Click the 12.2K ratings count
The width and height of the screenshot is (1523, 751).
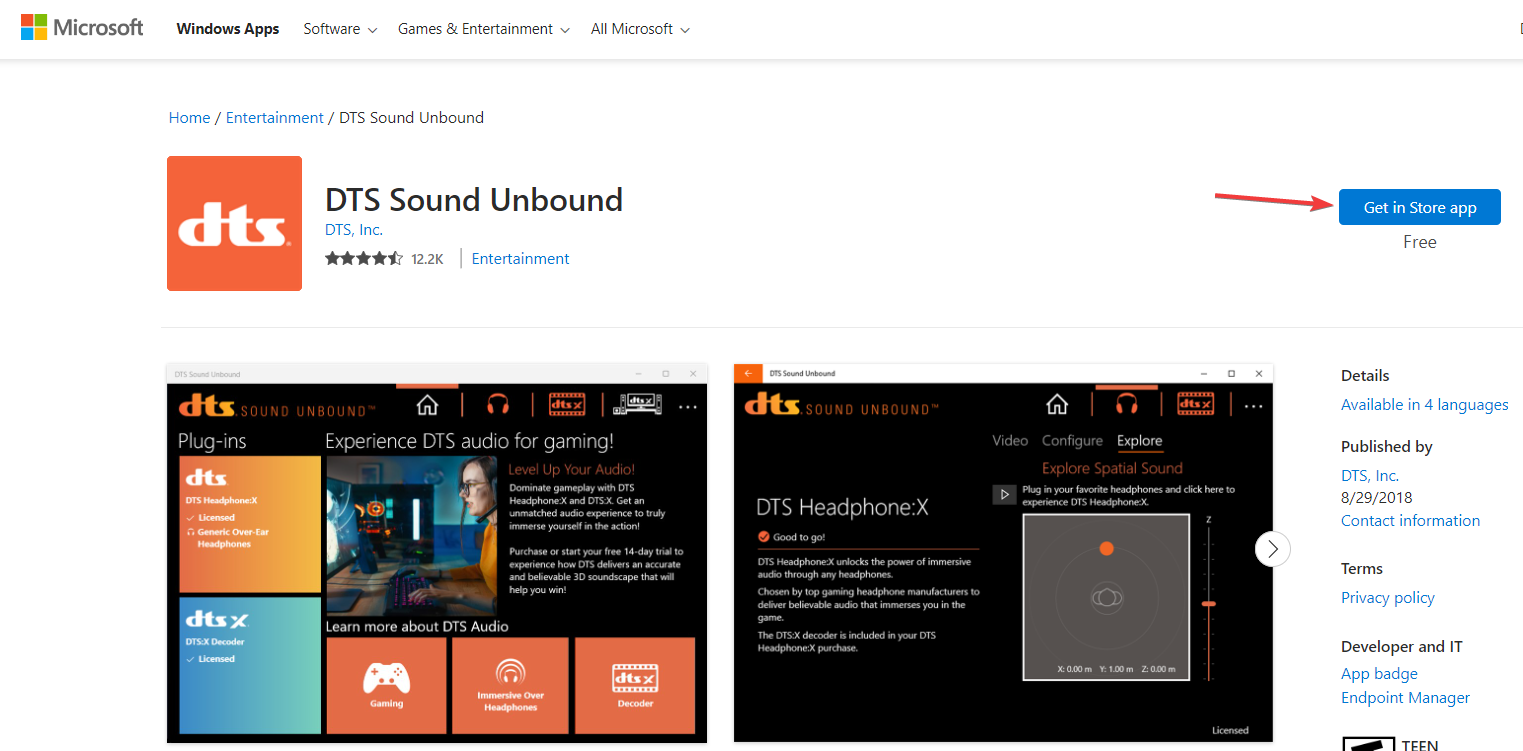coord(427,259)
